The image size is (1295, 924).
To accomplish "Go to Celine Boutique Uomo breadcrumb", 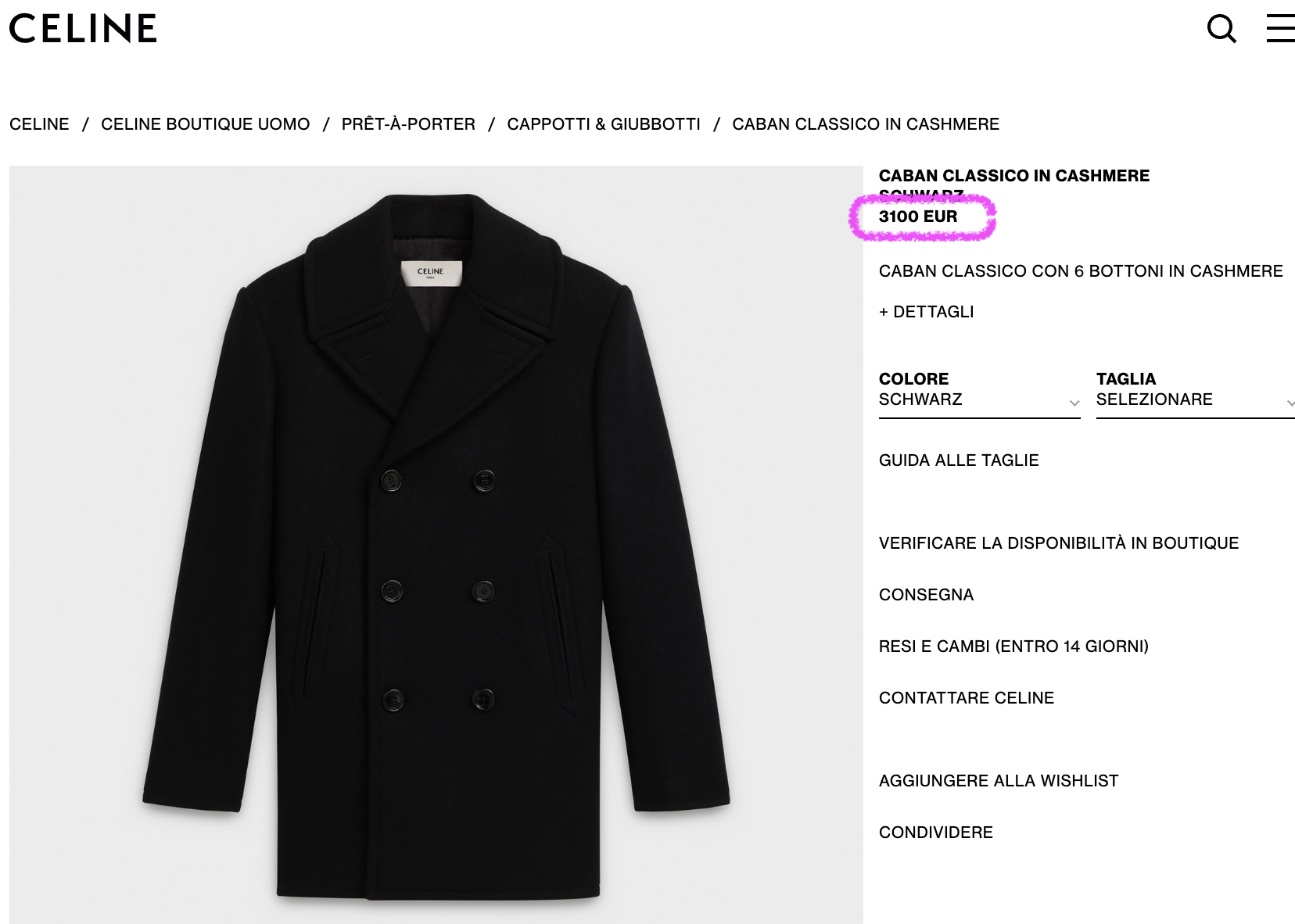I will [x=205, y=124].
